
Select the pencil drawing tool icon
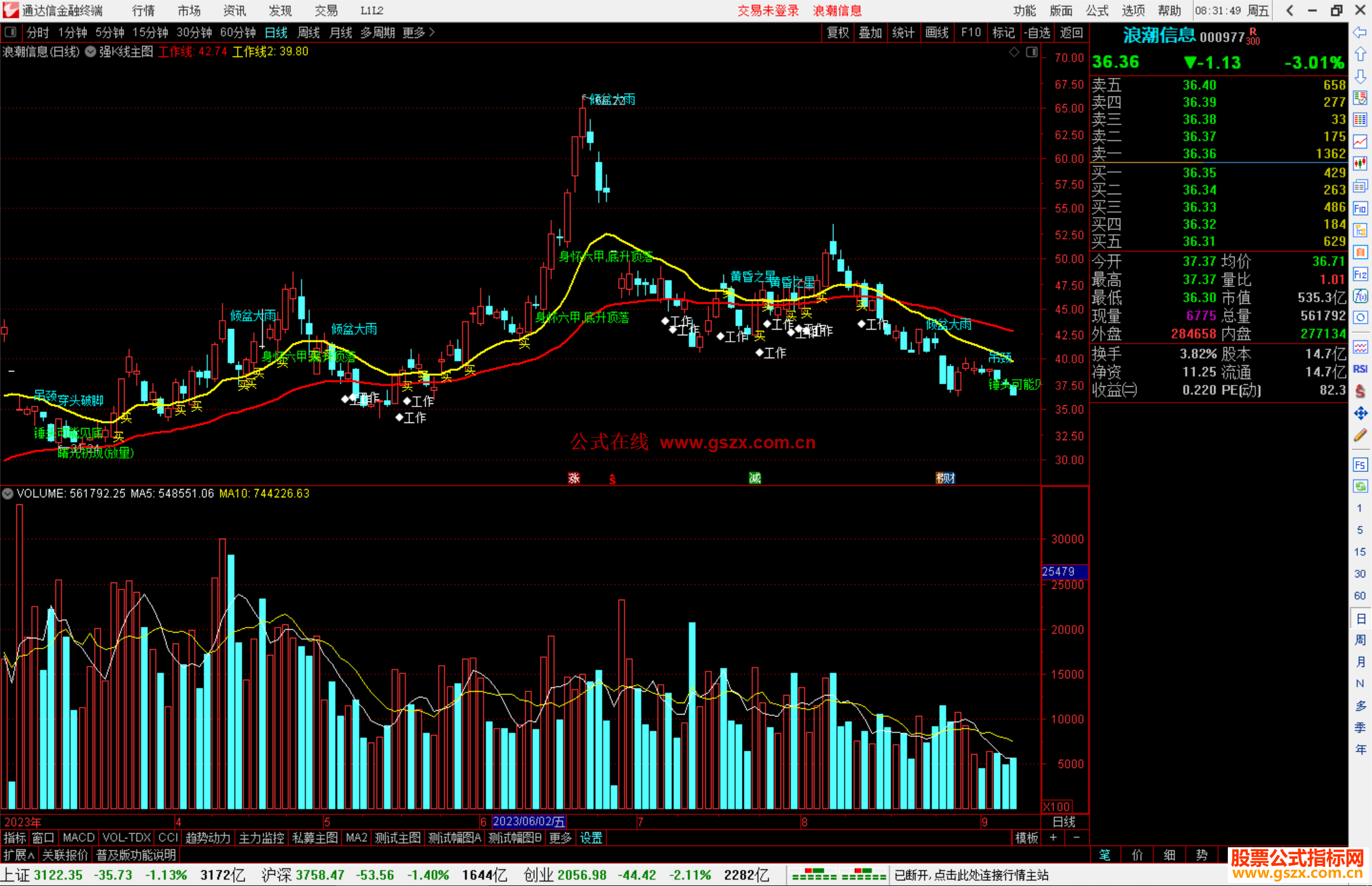pos(1360,435)
